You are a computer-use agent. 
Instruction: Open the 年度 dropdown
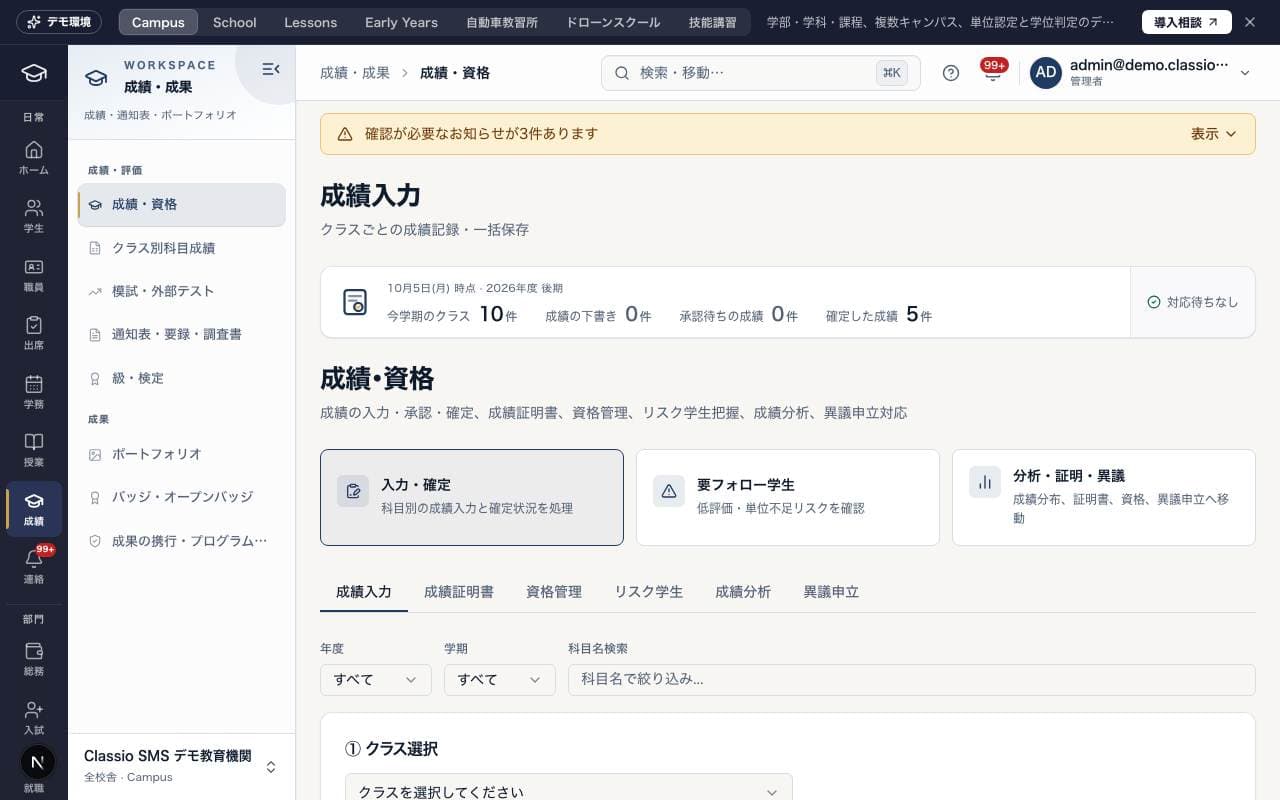click(376, 679)
